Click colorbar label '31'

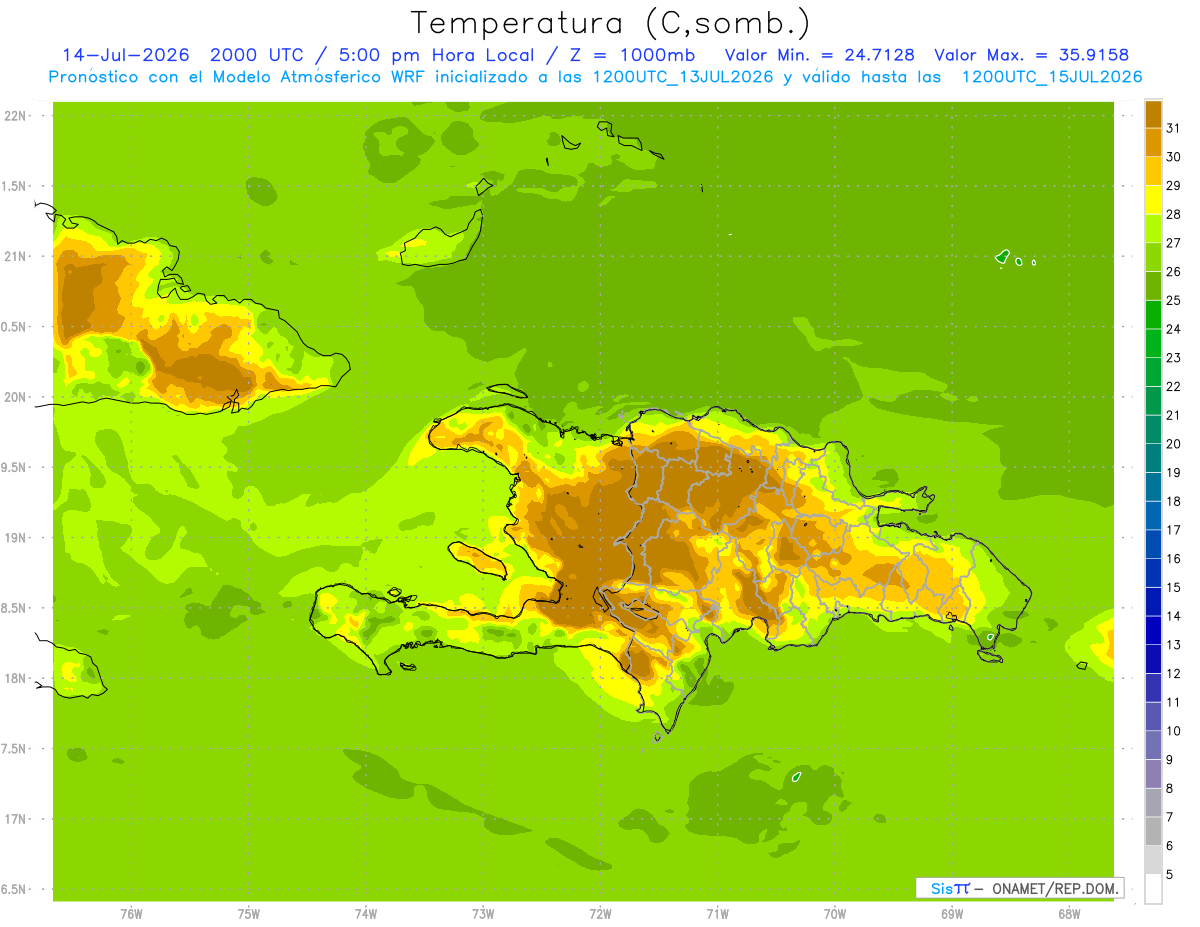pos(1173,128)
